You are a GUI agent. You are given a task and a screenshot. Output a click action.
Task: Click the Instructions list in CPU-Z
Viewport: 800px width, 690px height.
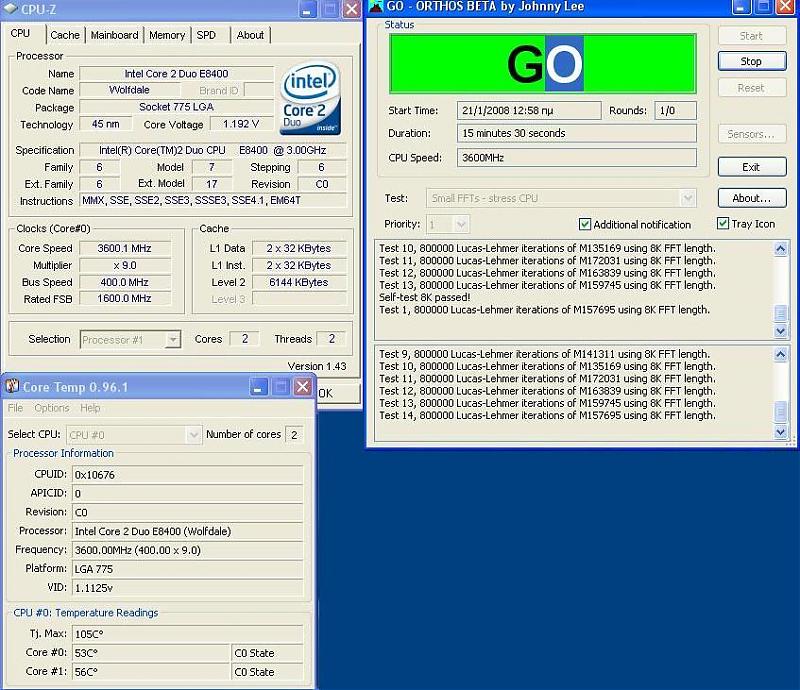213,201
